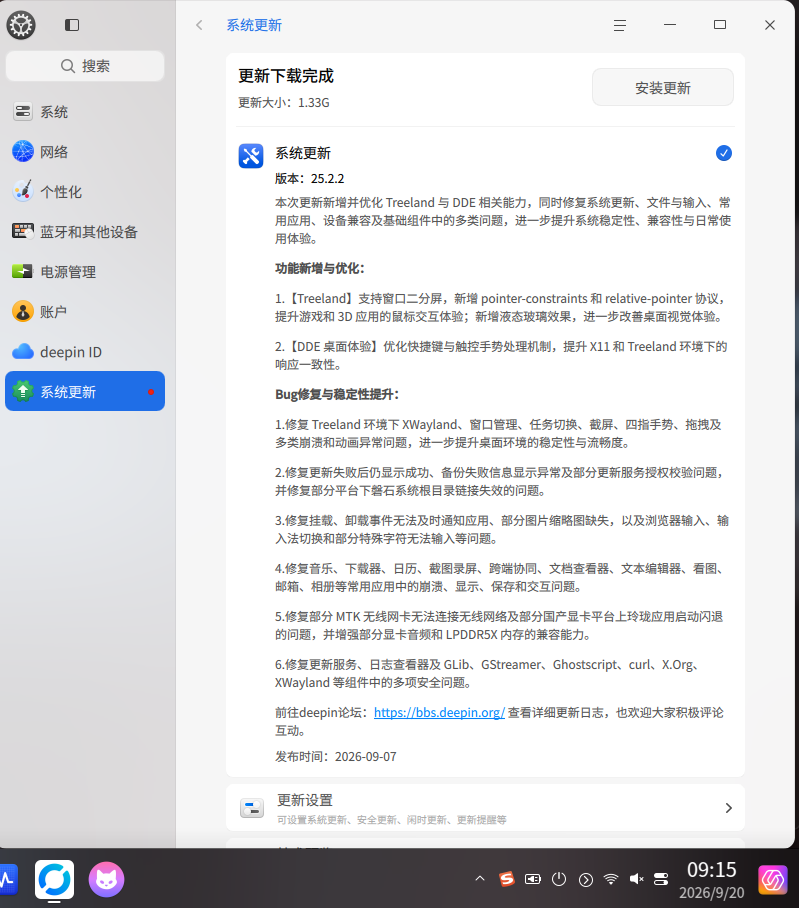This screenshot has width=799, height=908.
Task: Select 系统更新 in the sidebar
Action: pos(85,391)
